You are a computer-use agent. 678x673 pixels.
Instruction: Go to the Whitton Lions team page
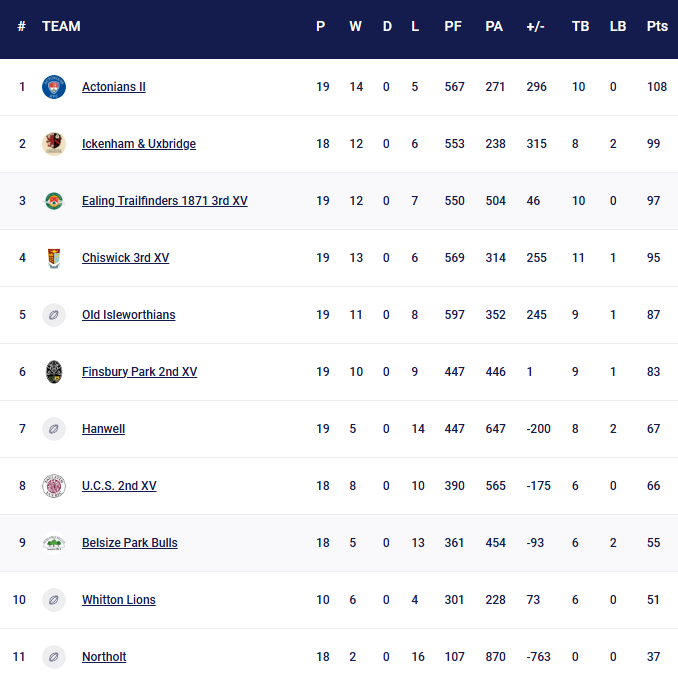pyautogui.click(x=119, y=600)
